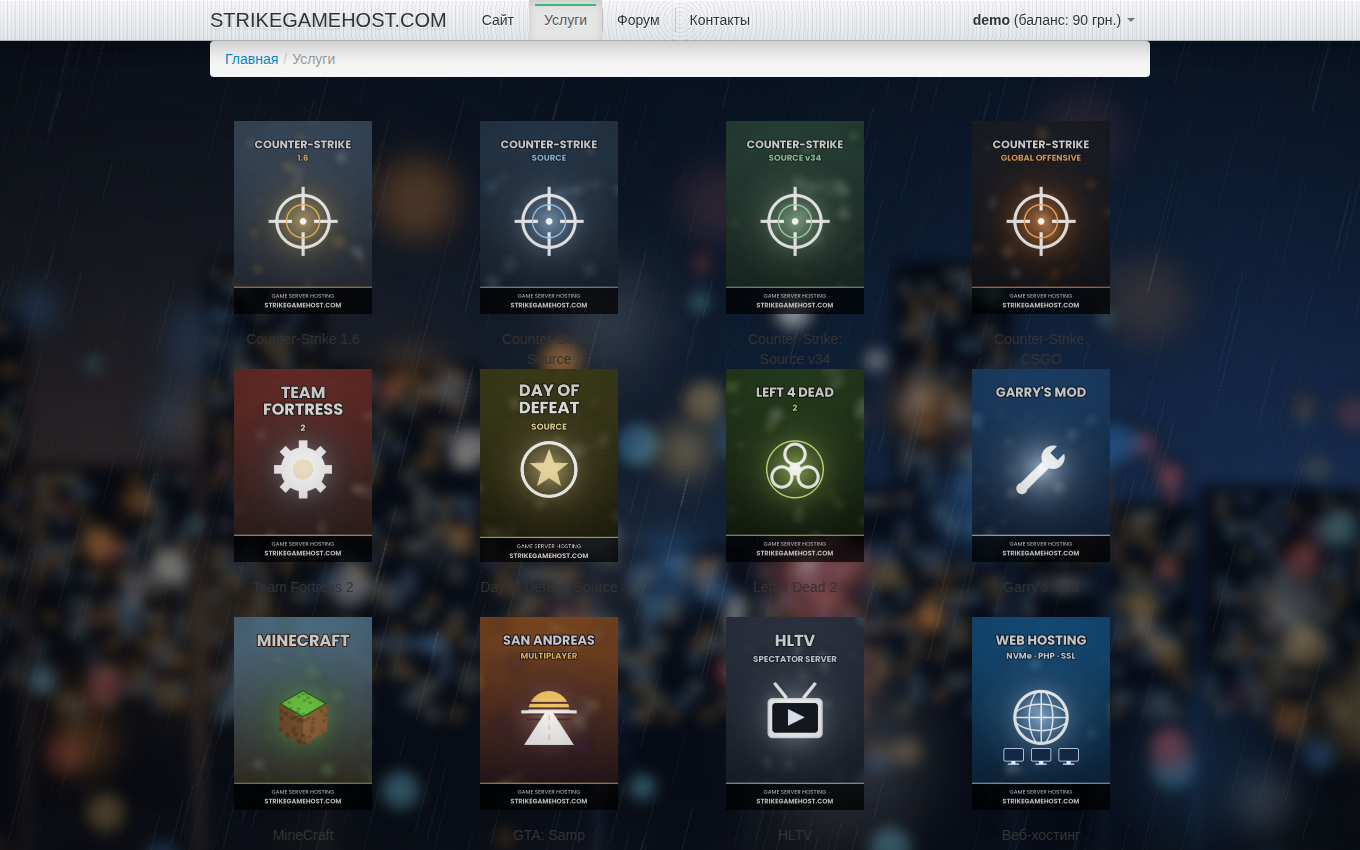Screen dimensions: 1360x850
Task: Expand the demo account balance dropdown
Action: (1053, 20)
